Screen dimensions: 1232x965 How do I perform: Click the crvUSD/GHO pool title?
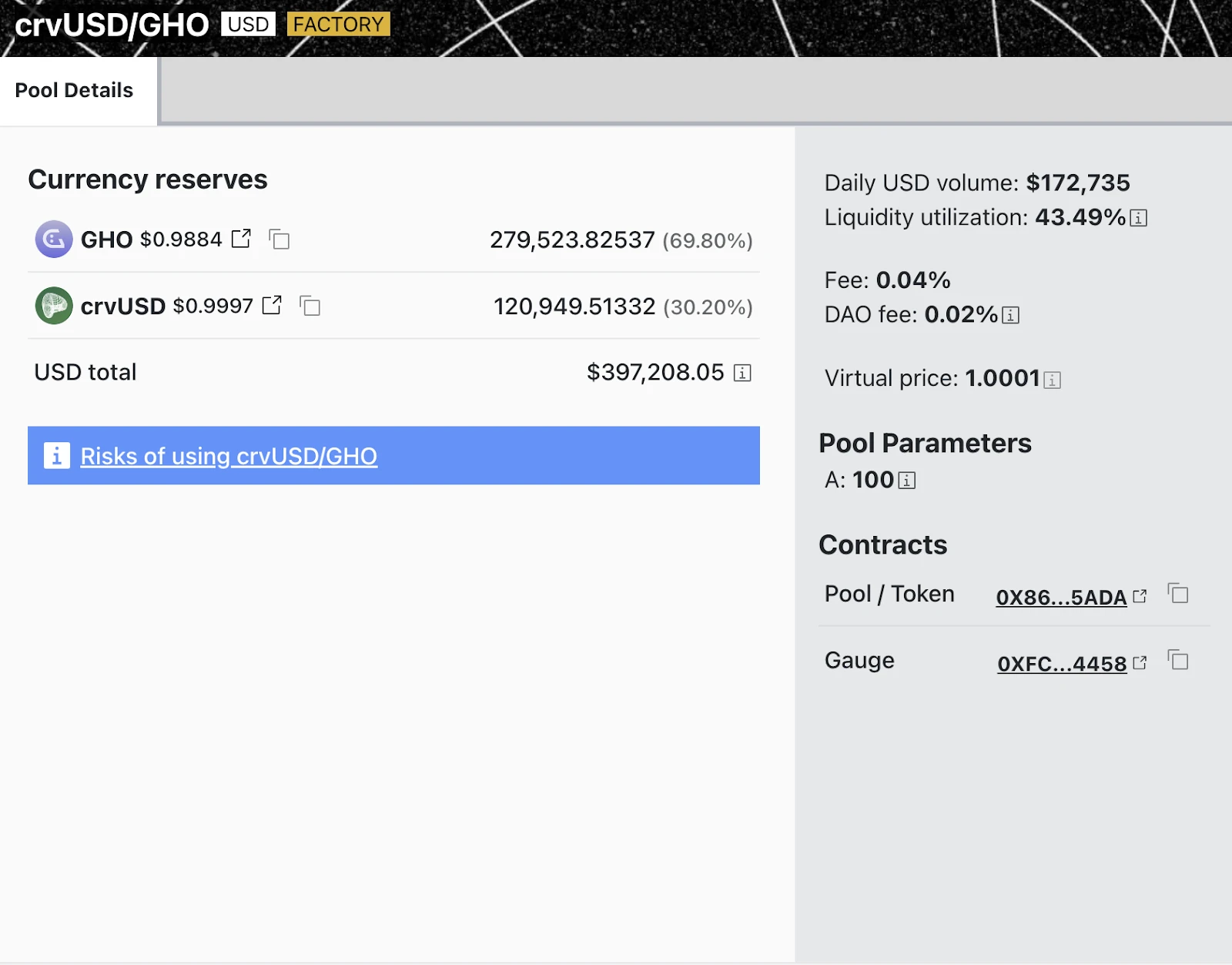[x=112, y=25]
